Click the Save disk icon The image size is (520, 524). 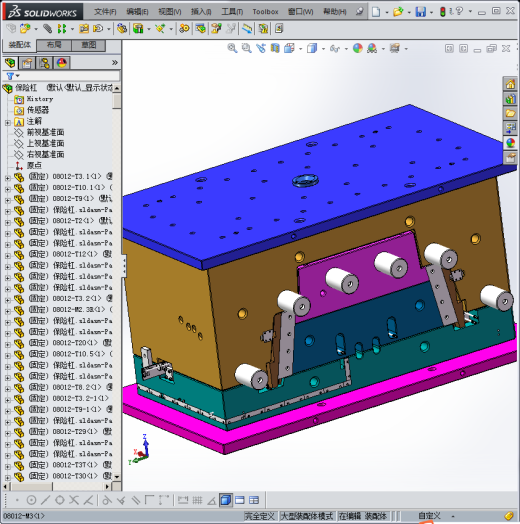420,12
